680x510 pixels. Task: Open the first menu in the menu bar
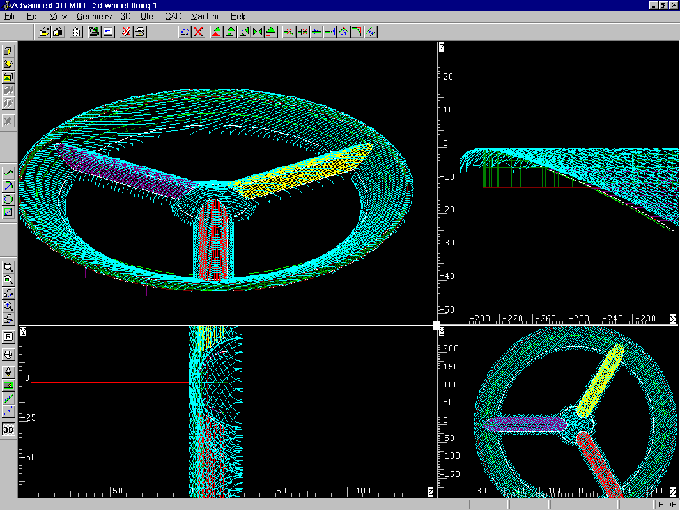tap(9, 16)
